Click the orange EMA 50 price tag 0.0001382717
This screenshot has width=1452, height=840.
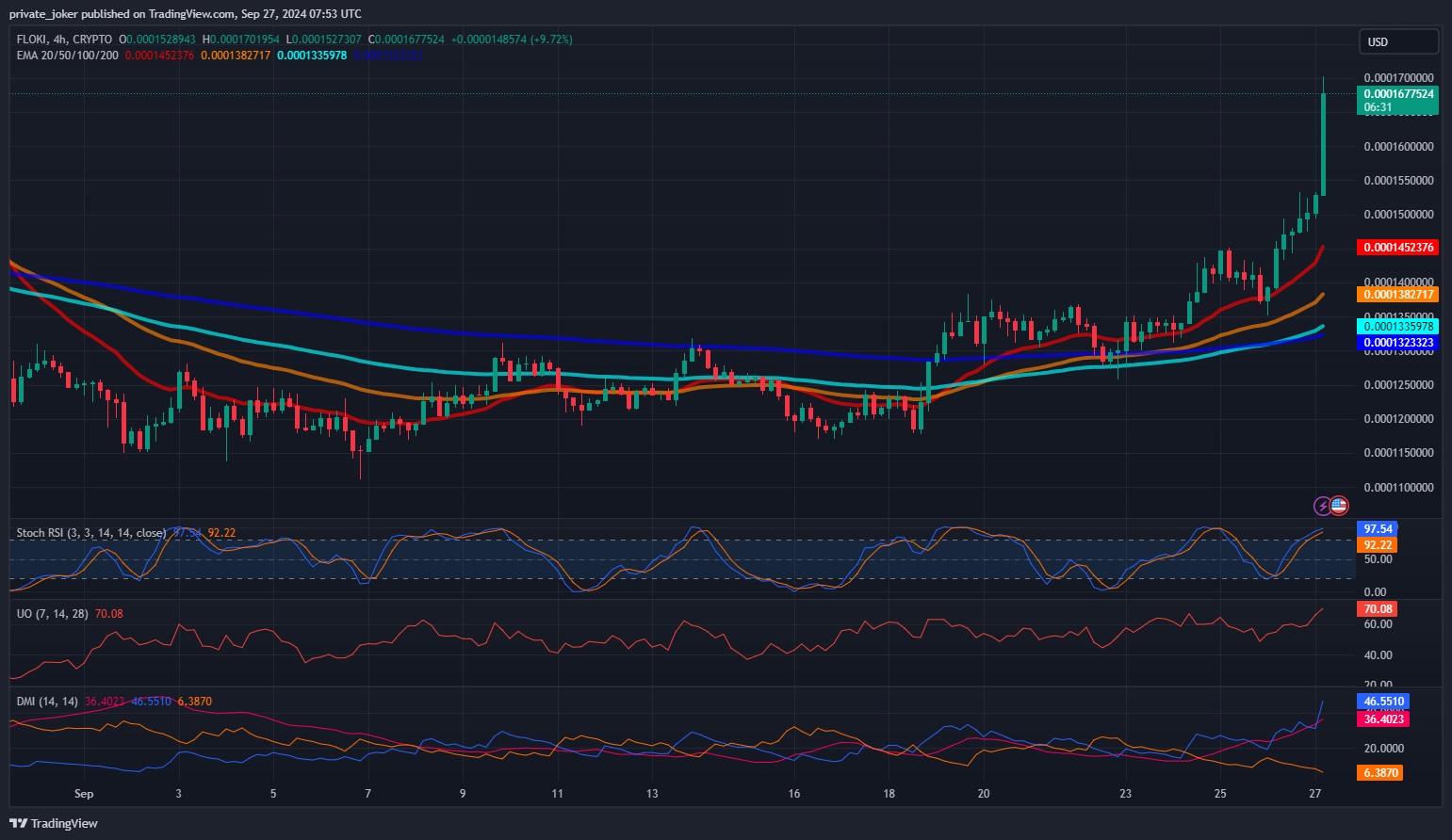tap(1397, 295)
